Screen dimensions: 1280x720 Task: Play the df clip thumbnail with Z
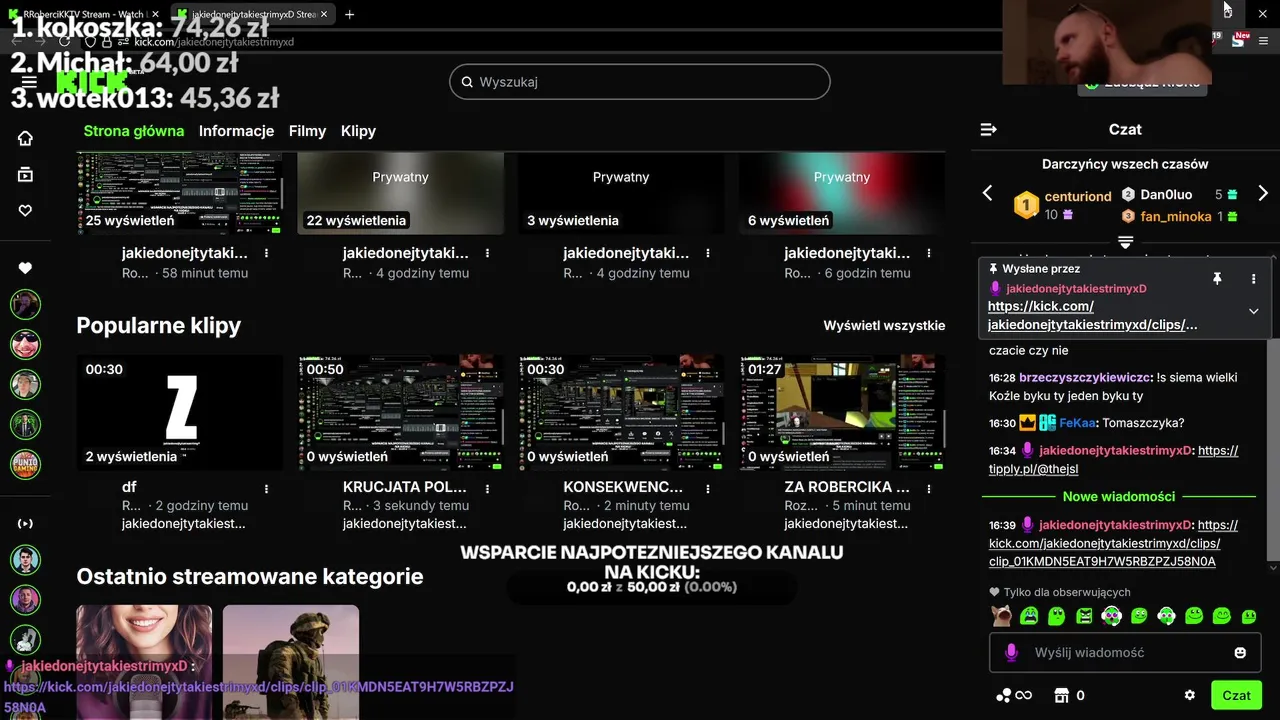pos(180,412)
